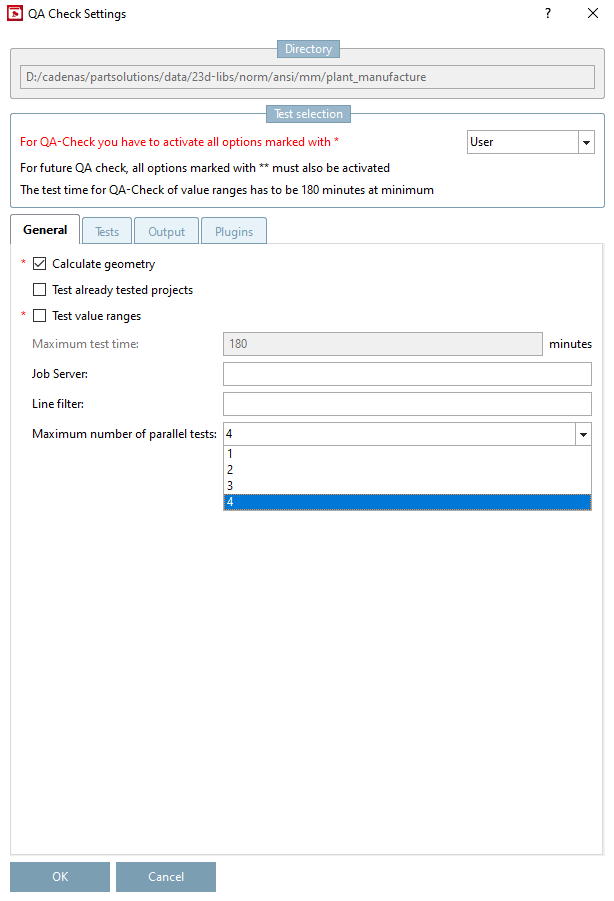614x901 pixels.
Task: Close the QA Check Settings dialog
Action: coord(593,14)
